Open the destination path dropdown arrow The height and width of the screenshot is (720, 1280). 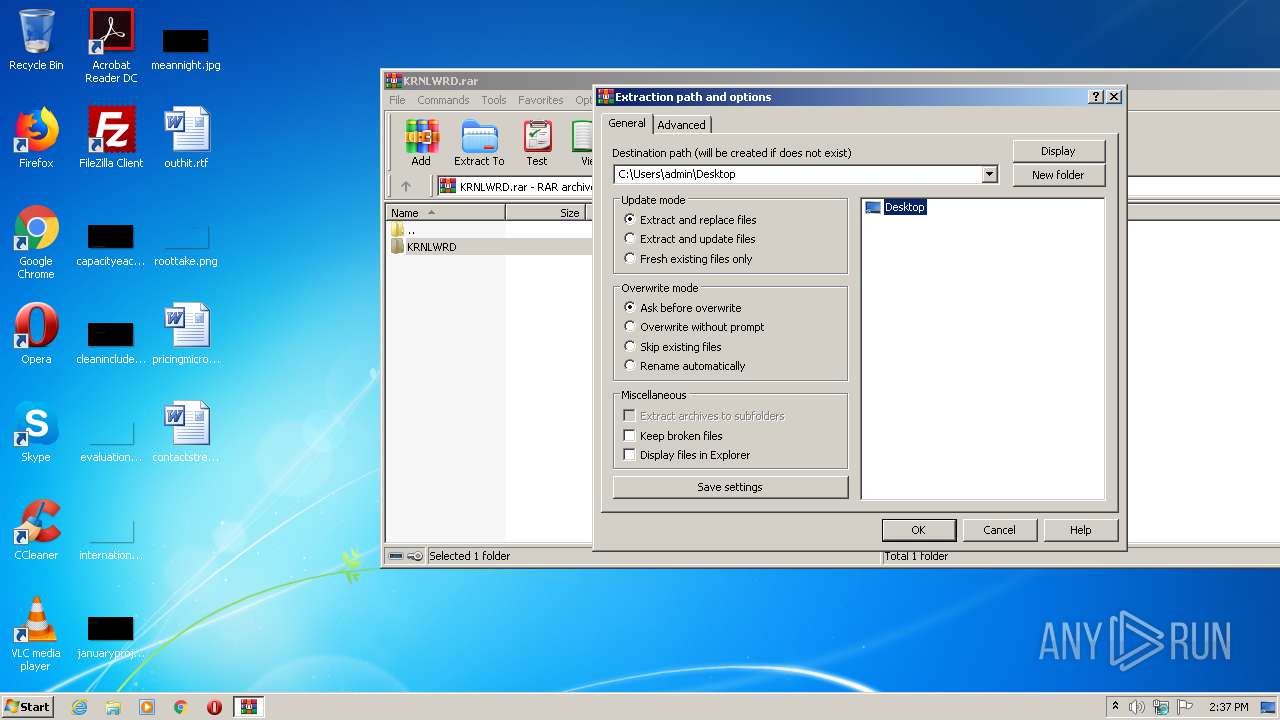(x=989, y=174)
